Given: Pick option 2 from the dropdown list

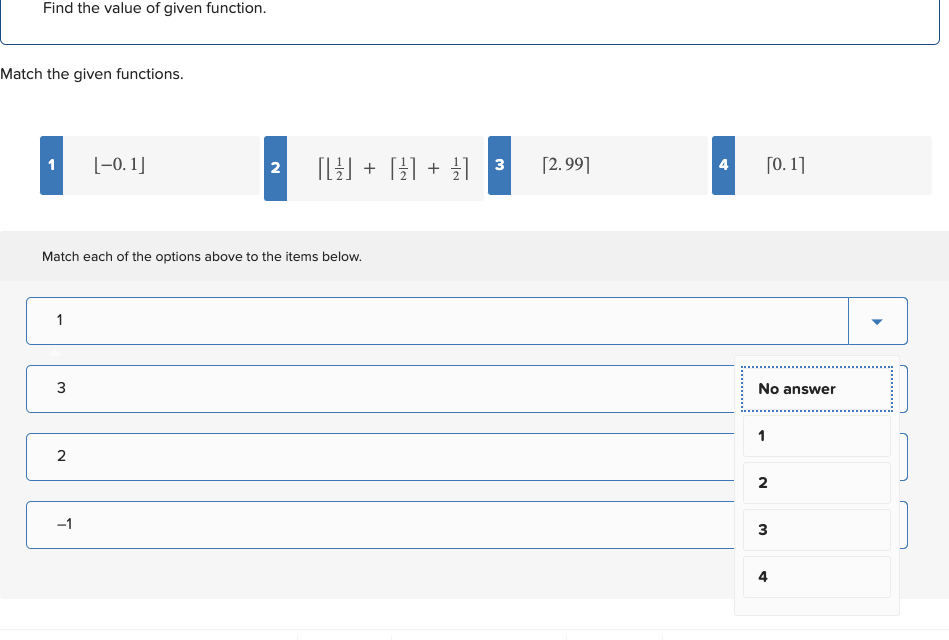Looking at the screenshot, I should (x=816, y=483).
